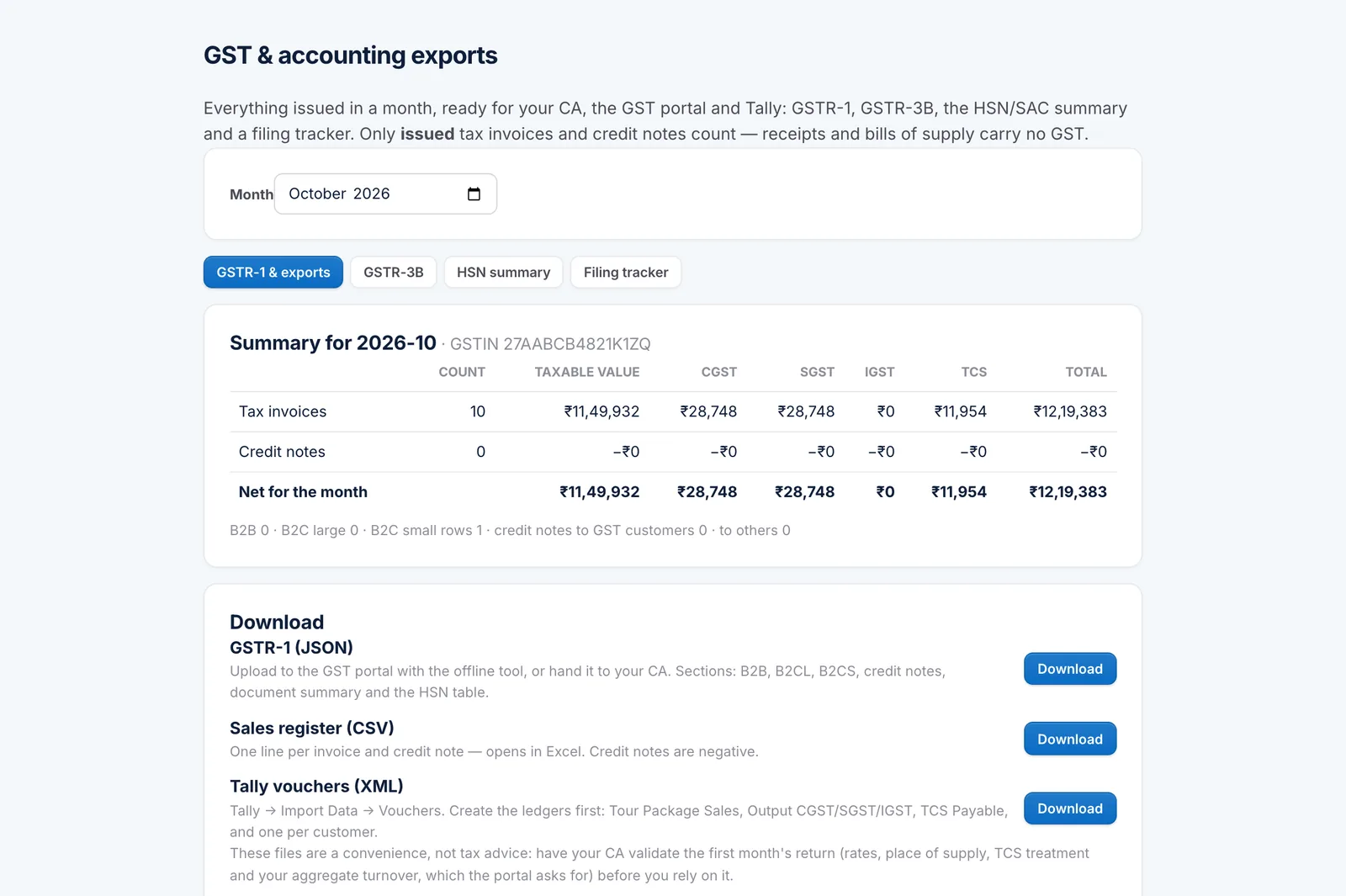
Task: Click the GSTIN 27AABCB4821K1ZQ text
Action: tap(550, 344)
